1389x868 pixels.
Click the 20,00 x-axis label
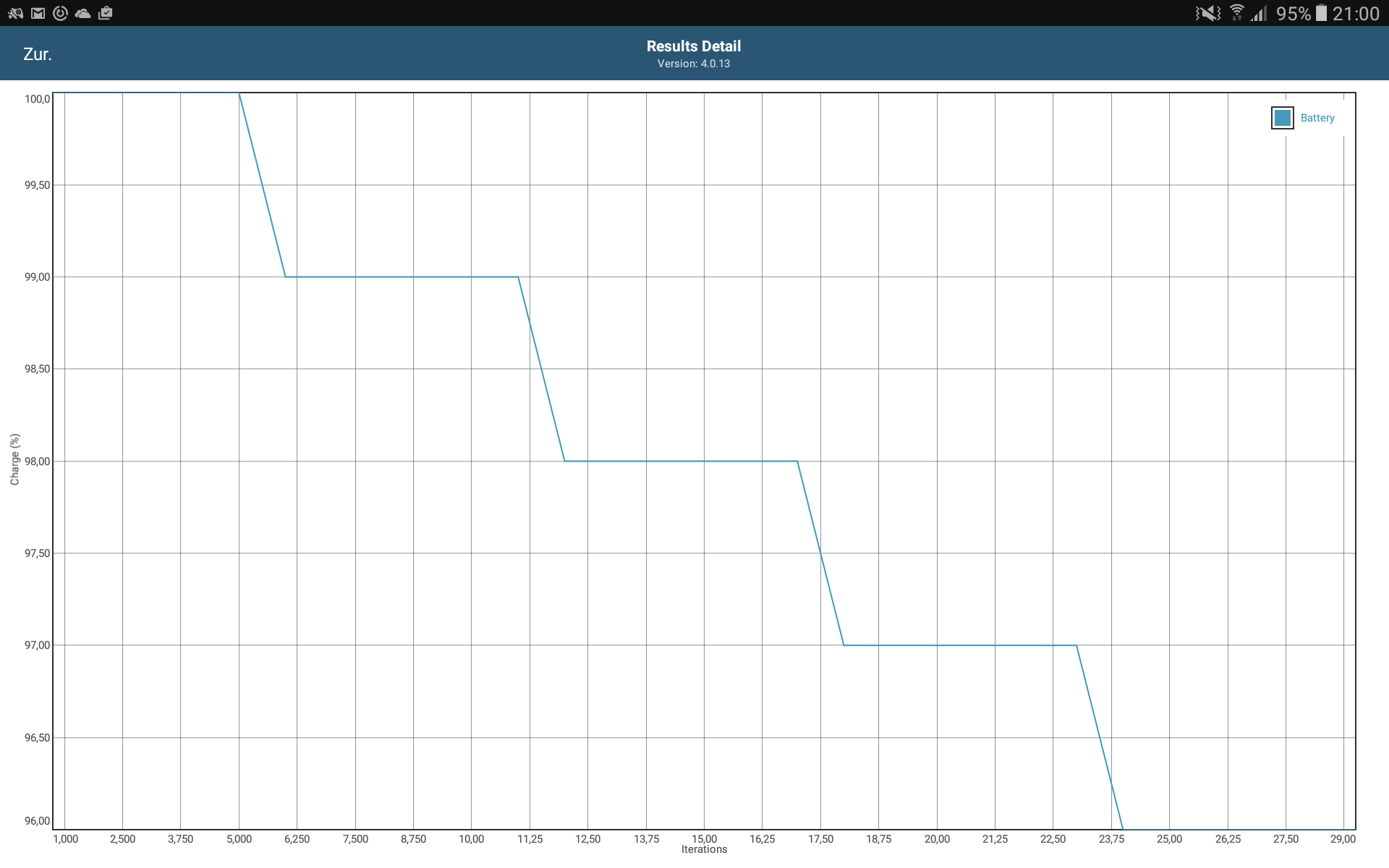(937, 839)
